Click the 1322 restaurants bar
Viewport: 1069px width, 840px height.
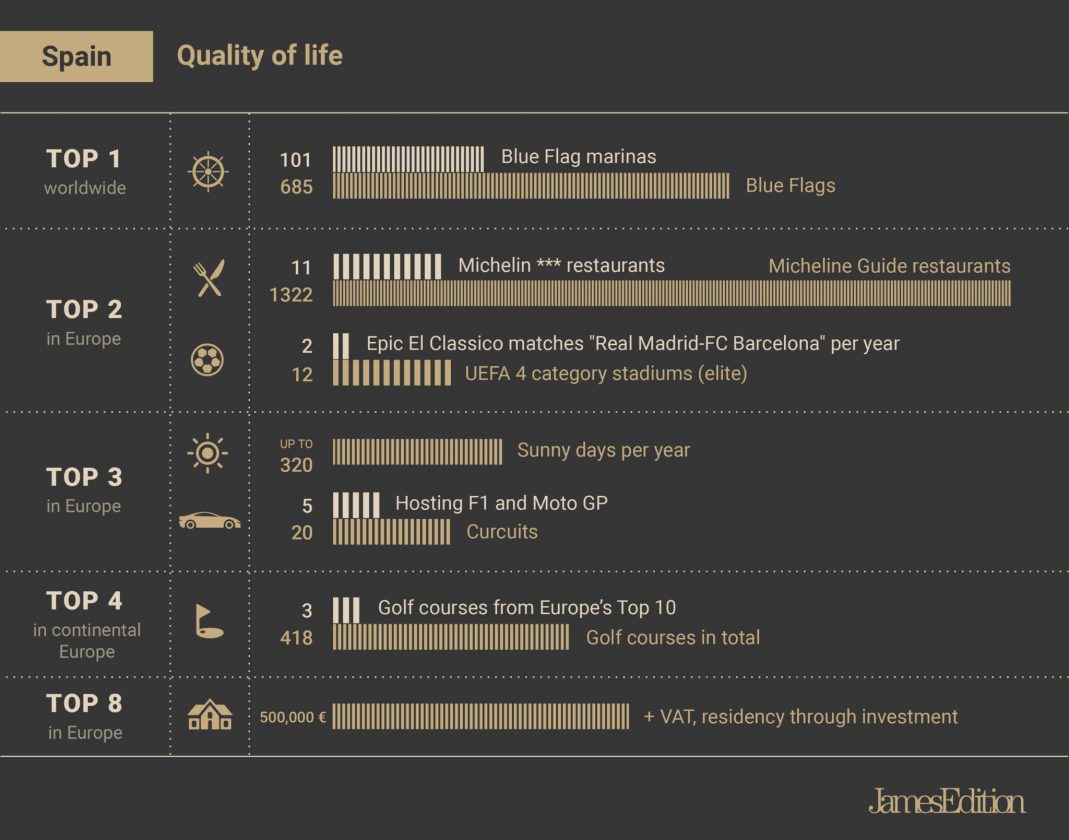671,294
